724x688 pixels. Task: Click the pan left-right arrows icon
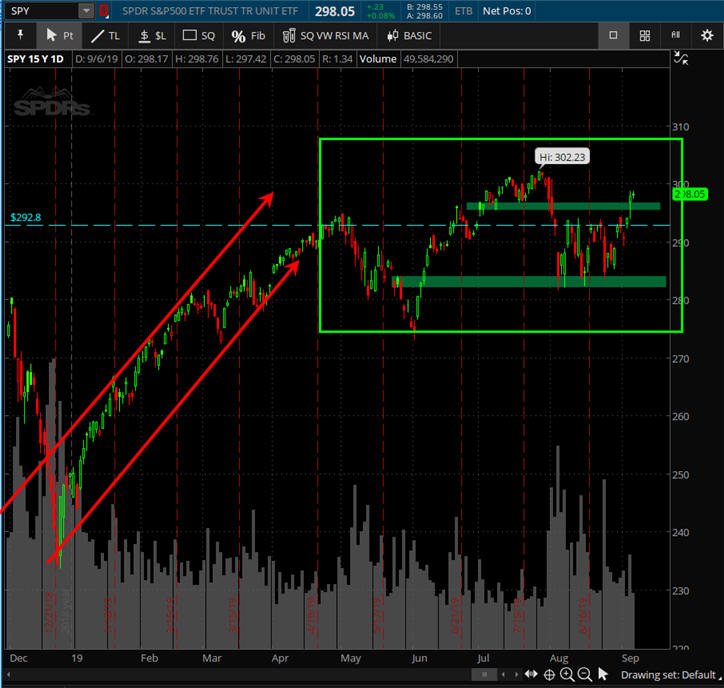pos(531,675)
